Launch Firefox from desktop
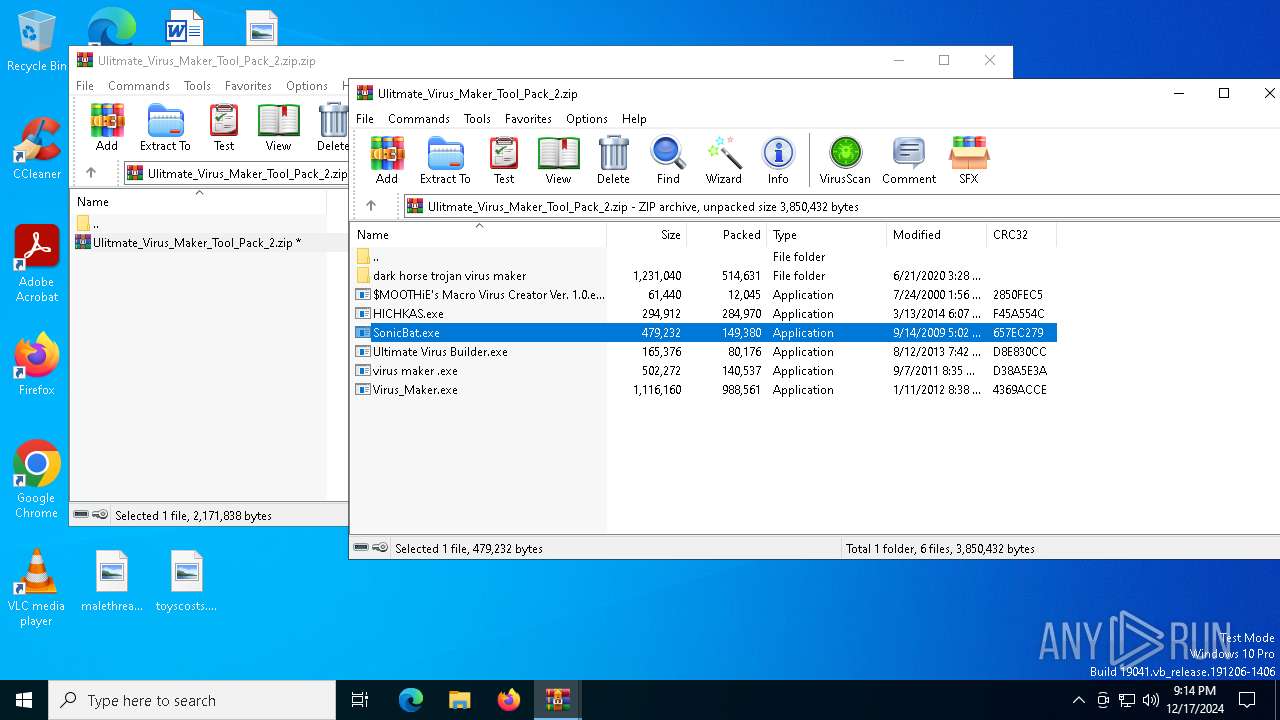This screenshot has width=1280, height=720. tap(36, 364)
